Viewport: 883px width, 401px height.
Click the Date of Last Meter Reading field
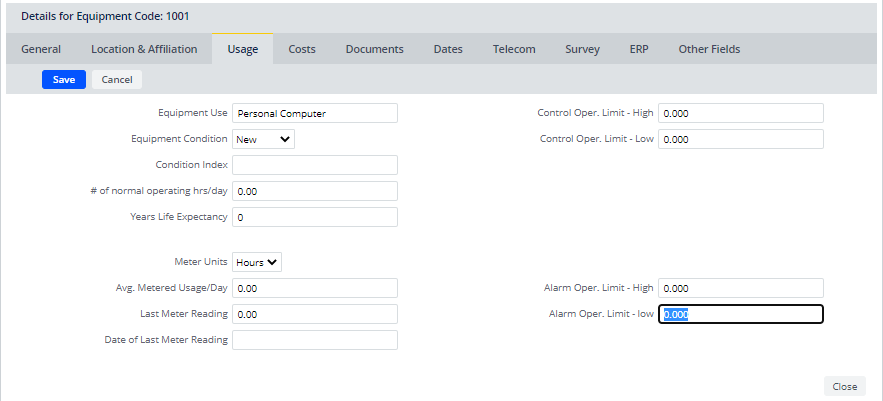pyautogui.click(x=314, y=340)
